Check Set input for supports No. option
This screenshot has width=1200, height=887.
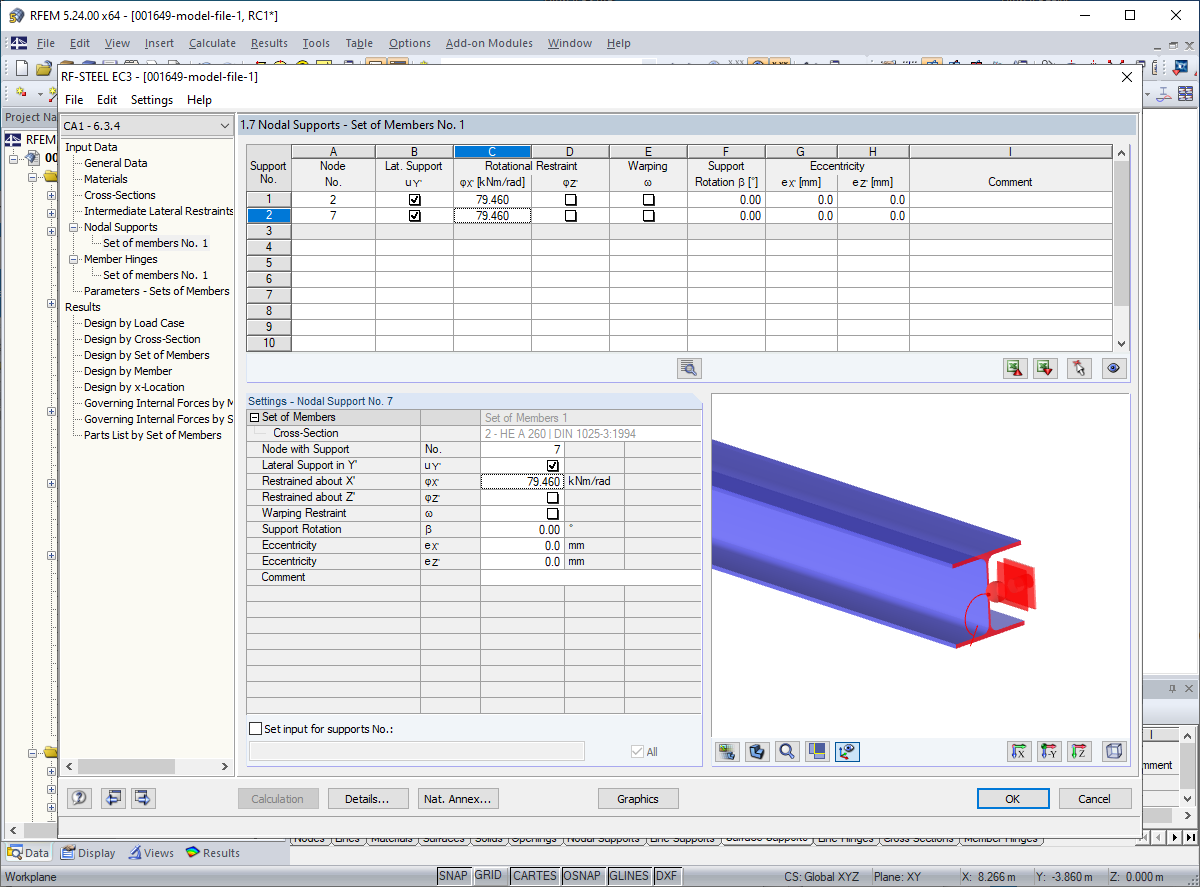[255, 729]
